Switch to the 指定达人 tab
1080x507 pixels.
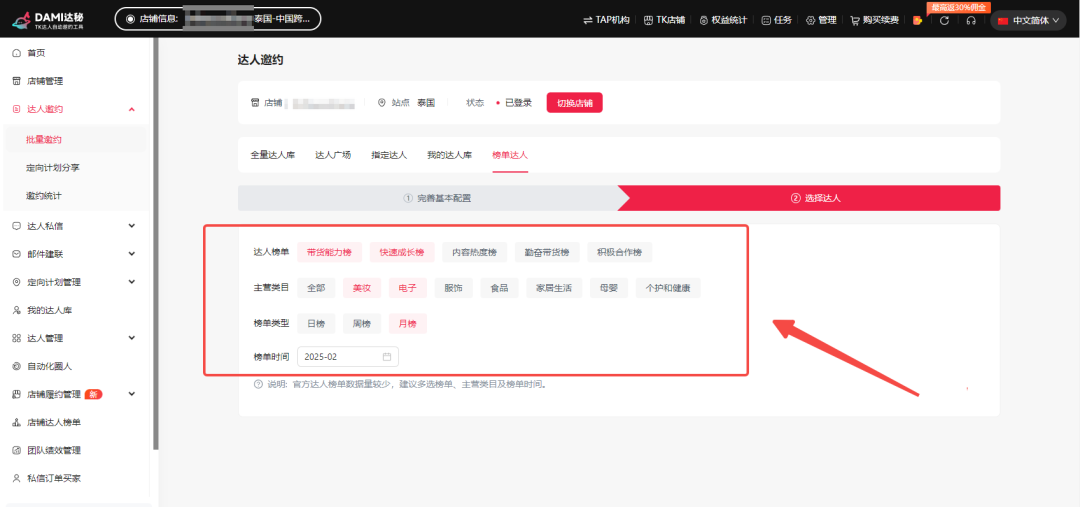coord(389,155)
